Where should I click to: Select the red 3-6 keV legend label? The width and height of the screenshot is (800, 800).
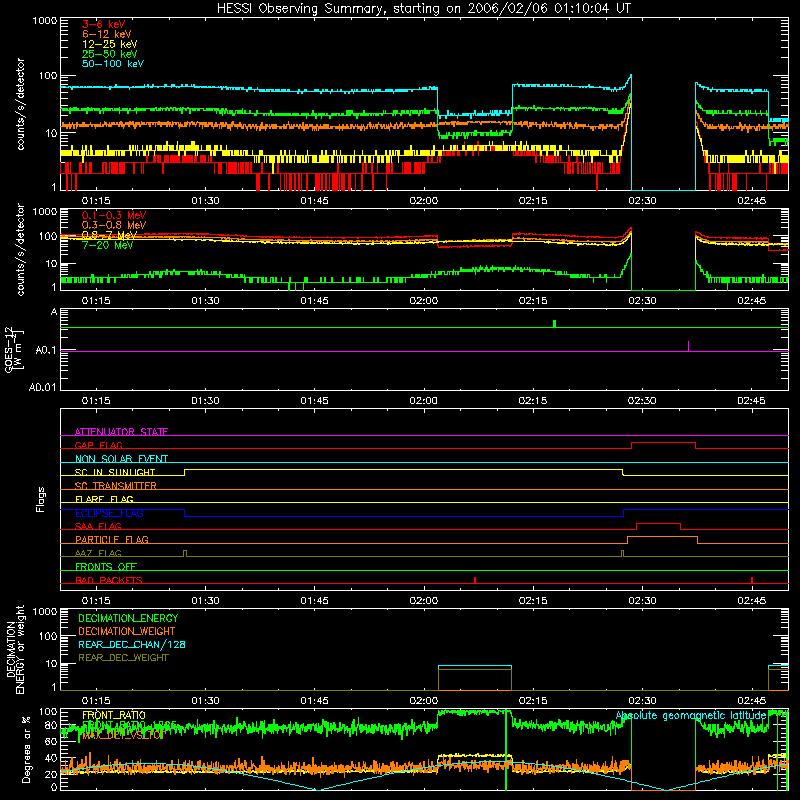click(x=104, y=24)
